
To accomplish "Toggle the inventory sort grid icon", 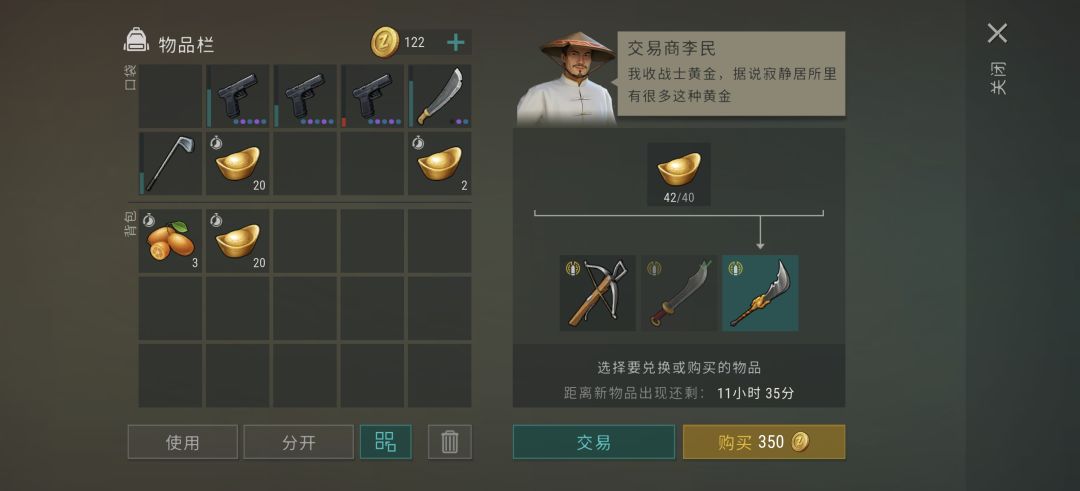I will point(386,441).
